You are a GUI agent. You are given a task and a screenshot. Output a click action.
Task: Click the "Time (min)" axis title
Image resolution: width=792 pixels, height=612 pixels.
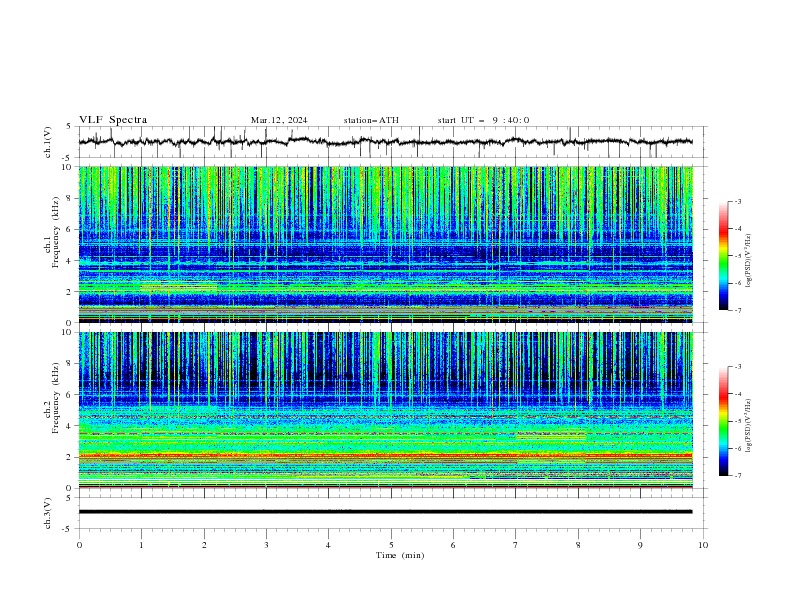tap(400, 555)
